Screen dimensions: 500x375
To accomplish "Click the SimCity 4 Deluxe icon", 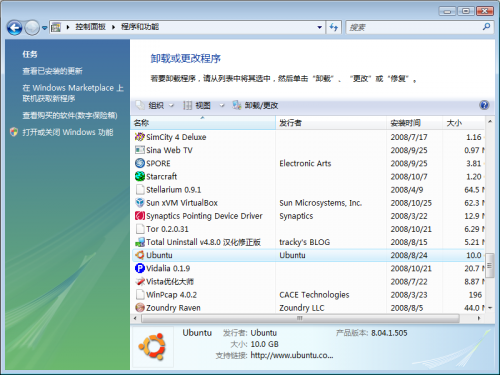I will (x=140, y=137).
